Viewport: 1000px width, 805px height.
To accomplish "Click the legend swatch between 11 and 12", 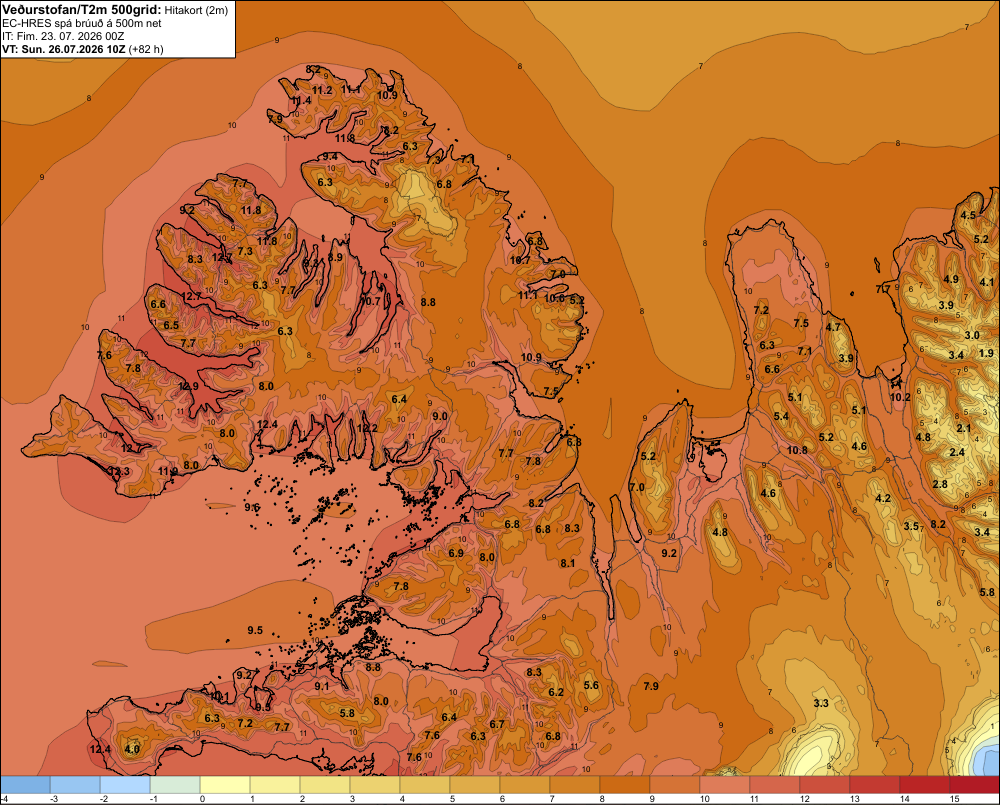I will [x=775, y=785].
